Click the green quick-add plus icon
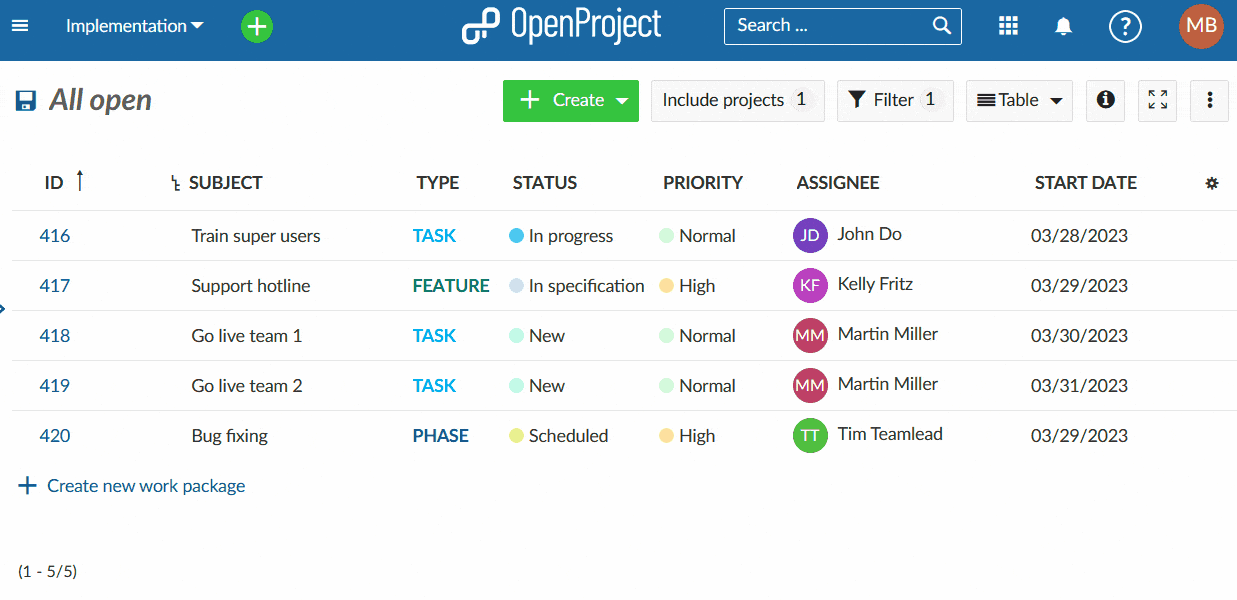 click(x=257, y=26)
